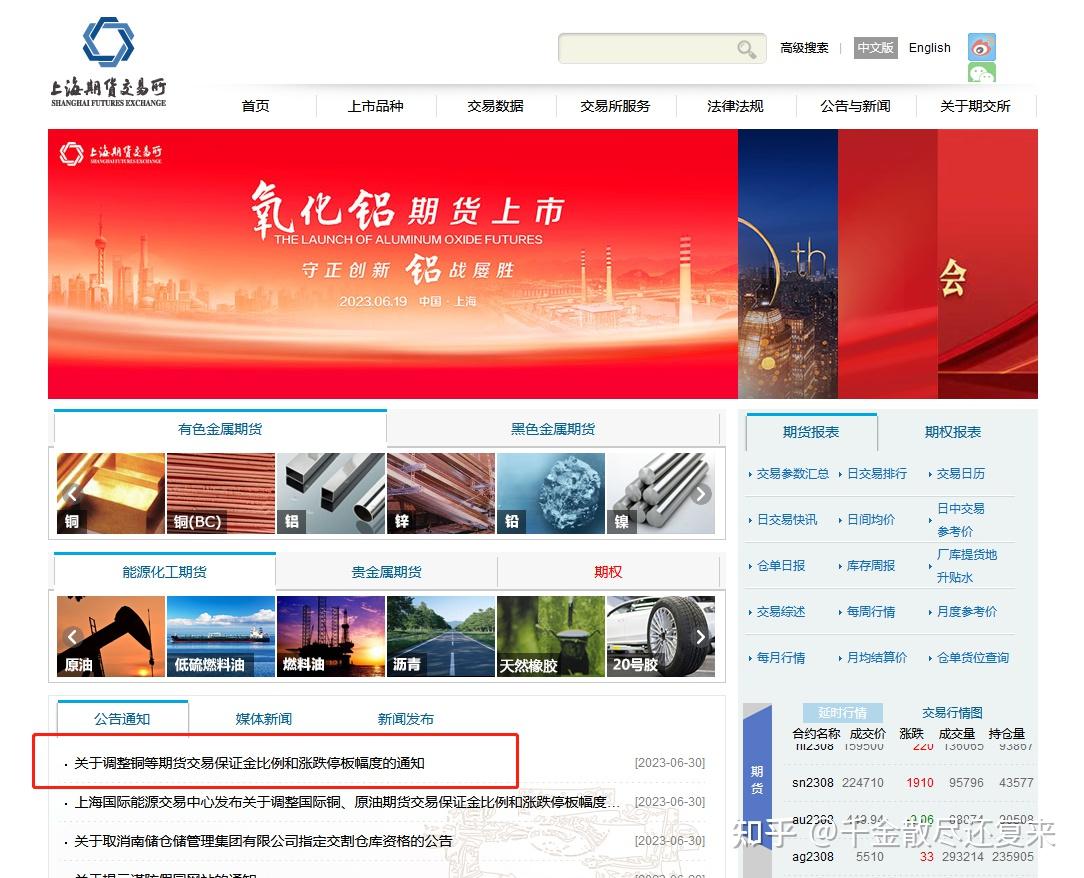Click left arrow on energy futures carousel
The width and height of the screenshot is (1084, 878).
pos(71,637)
